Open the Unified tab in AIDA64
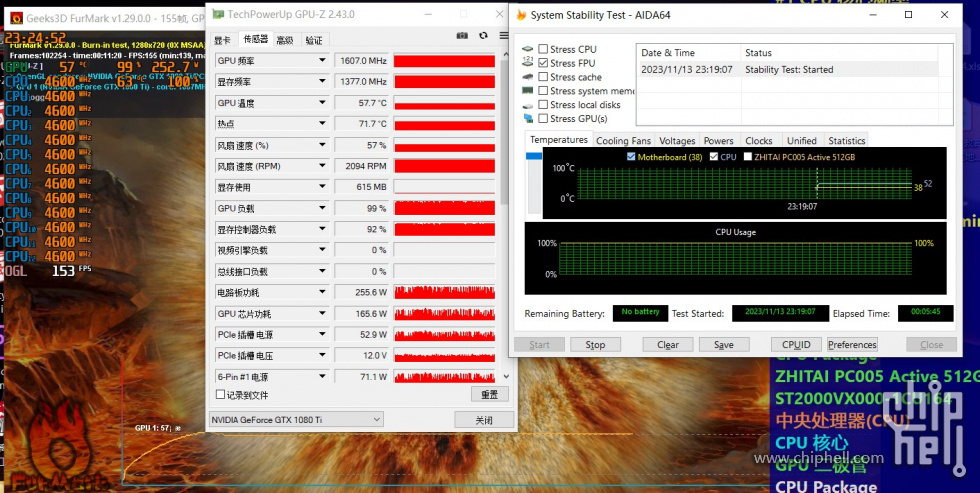This screenshot has width=980, height=493. 801,141
